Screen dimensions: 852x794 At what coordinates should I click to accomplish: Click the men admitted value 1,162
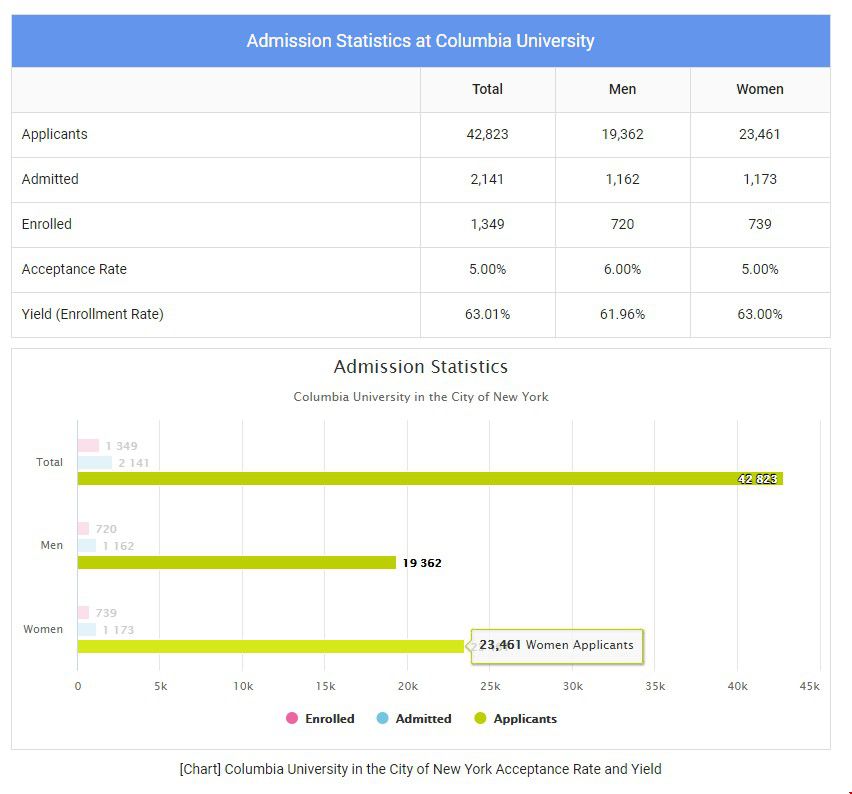(x=622, y=179)
